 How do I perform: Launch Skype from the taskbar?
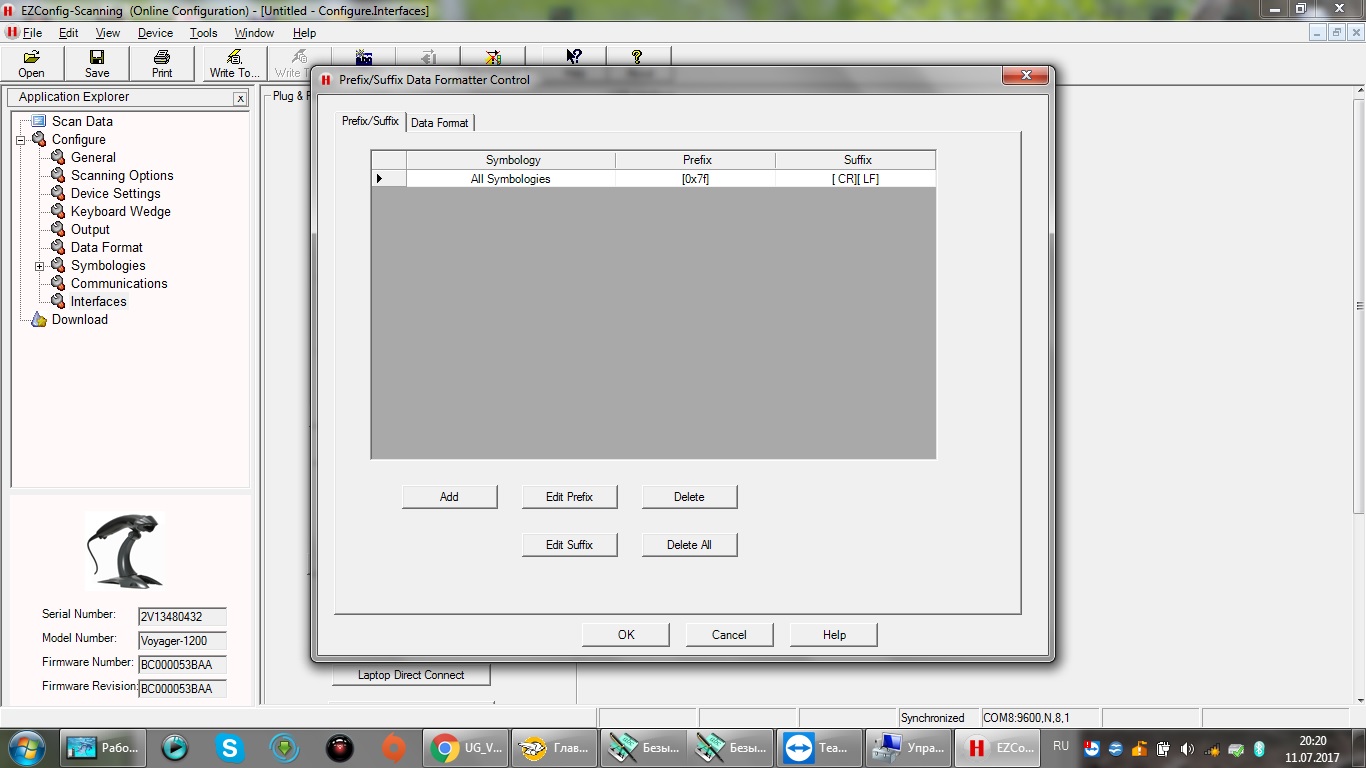[x=230, y=747]
